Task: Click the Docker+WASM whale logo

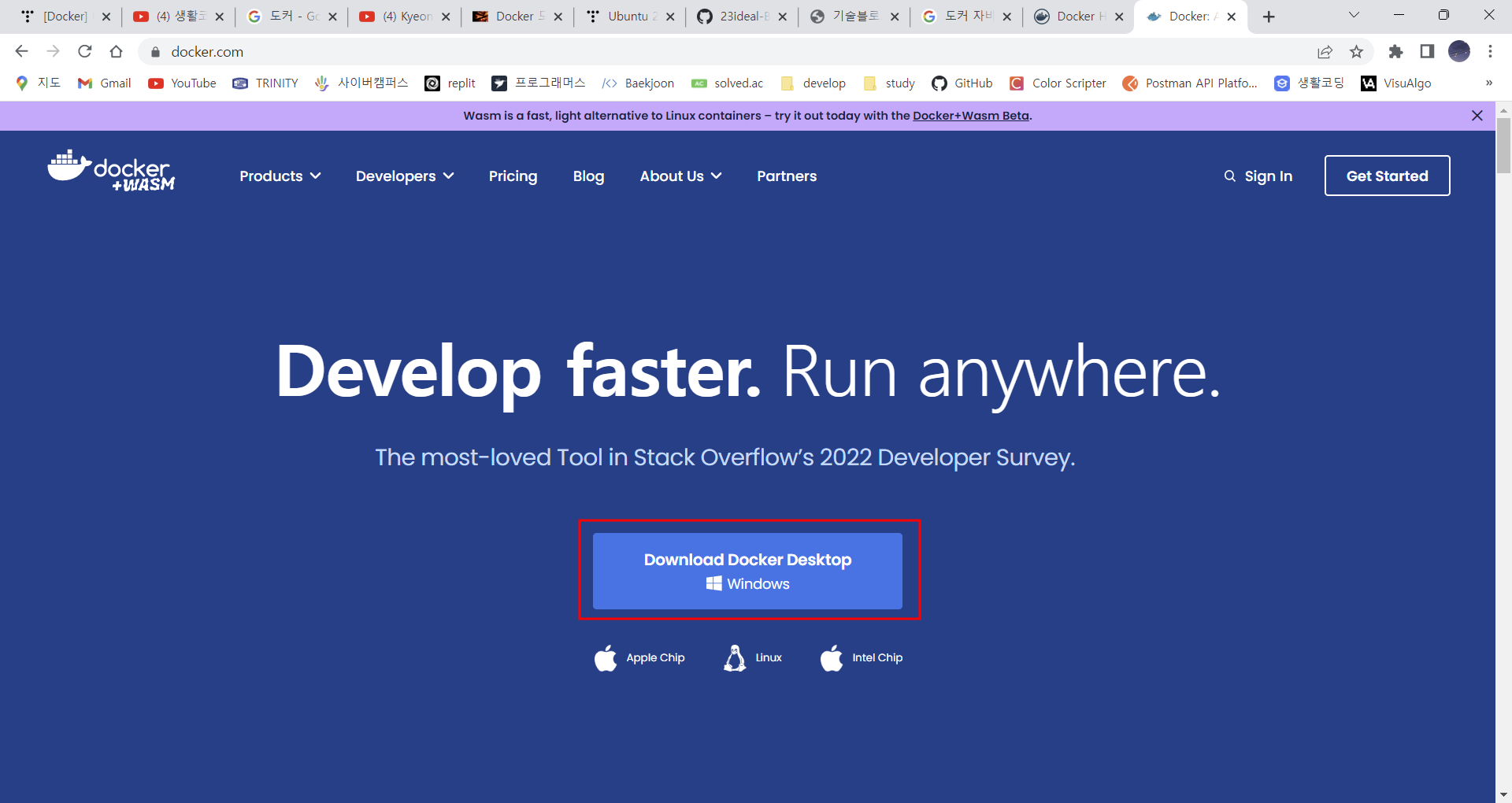Action: pos(111,170)
